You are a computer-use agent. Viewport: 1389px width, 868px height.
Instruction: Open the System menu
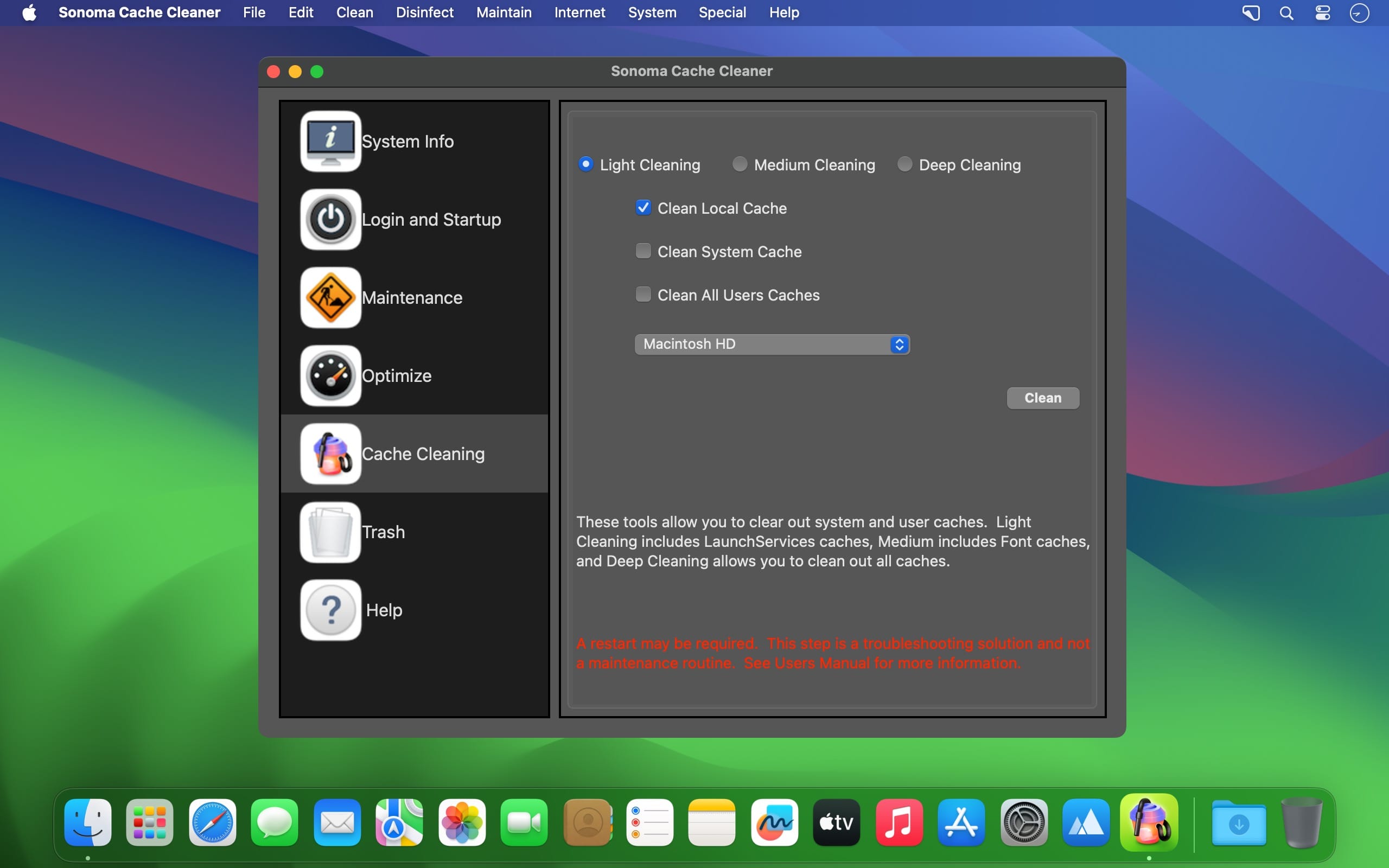(652, 12)
